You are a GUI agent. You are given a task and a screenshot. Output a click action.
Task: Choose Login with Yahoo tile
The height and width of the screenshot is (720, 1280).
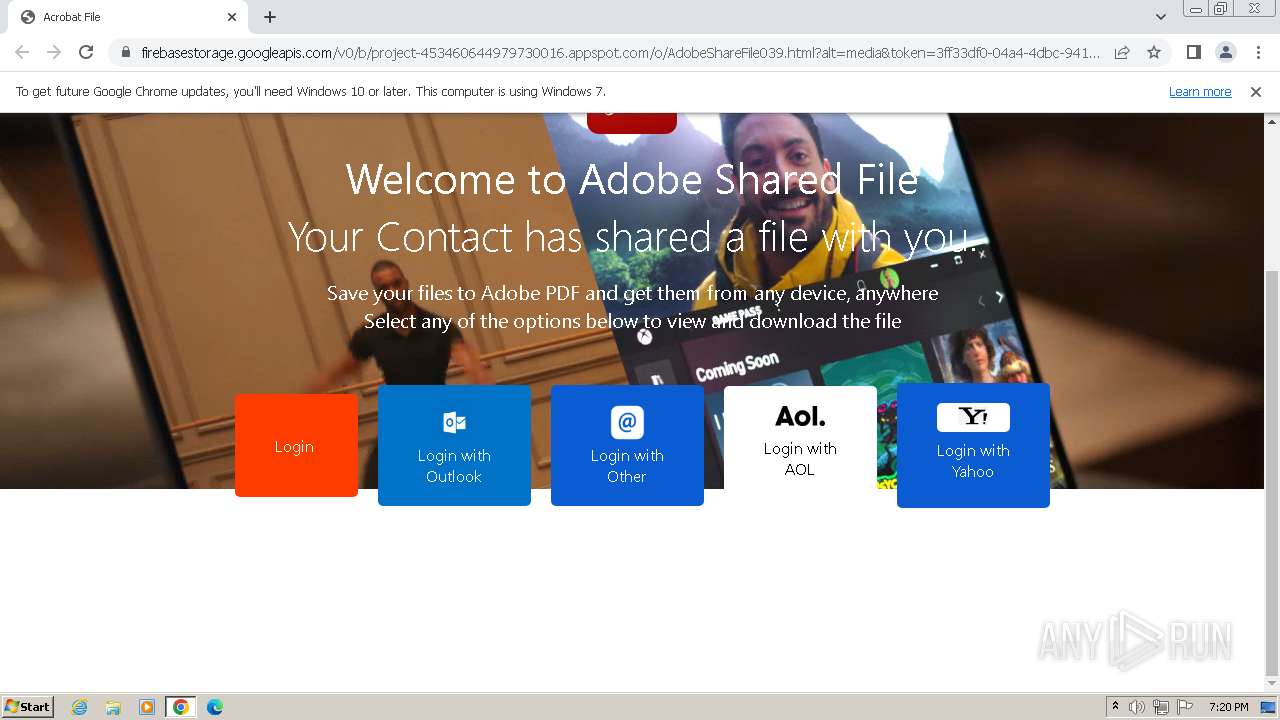[973, 445]
